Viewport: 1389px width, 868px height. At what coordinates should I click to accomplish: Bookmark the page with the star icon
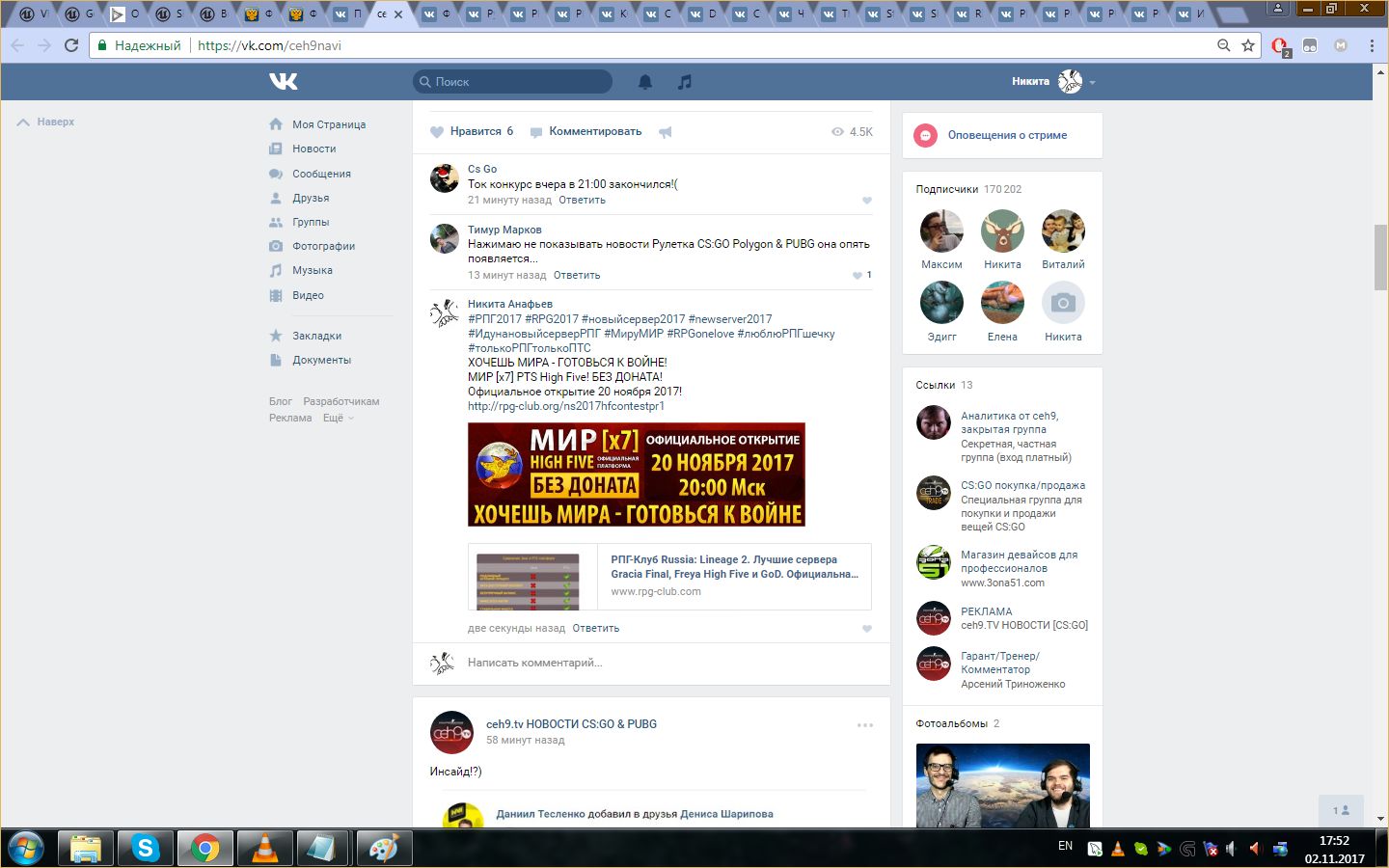pyautogui.click(x=1248, y=45)
